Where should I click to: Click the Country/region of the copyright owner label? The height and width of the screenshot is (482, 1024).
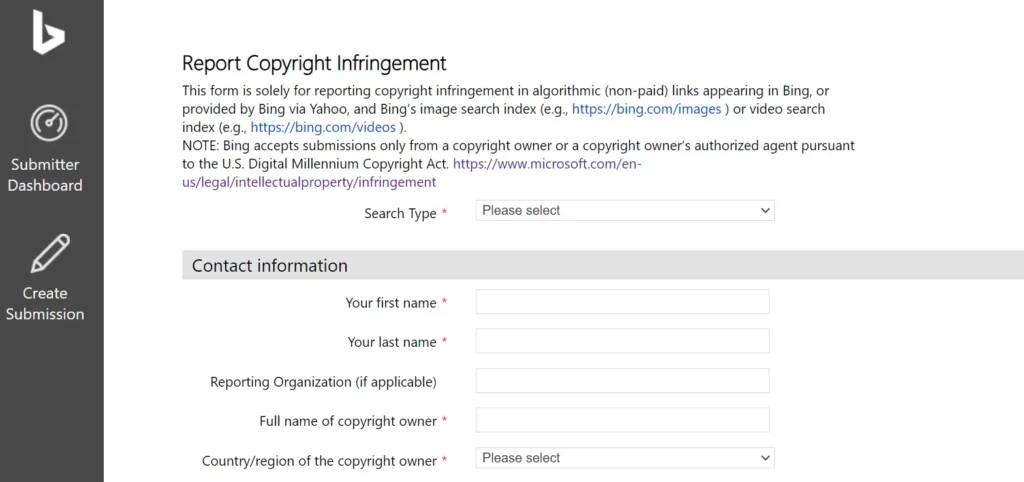pos(319,461)
